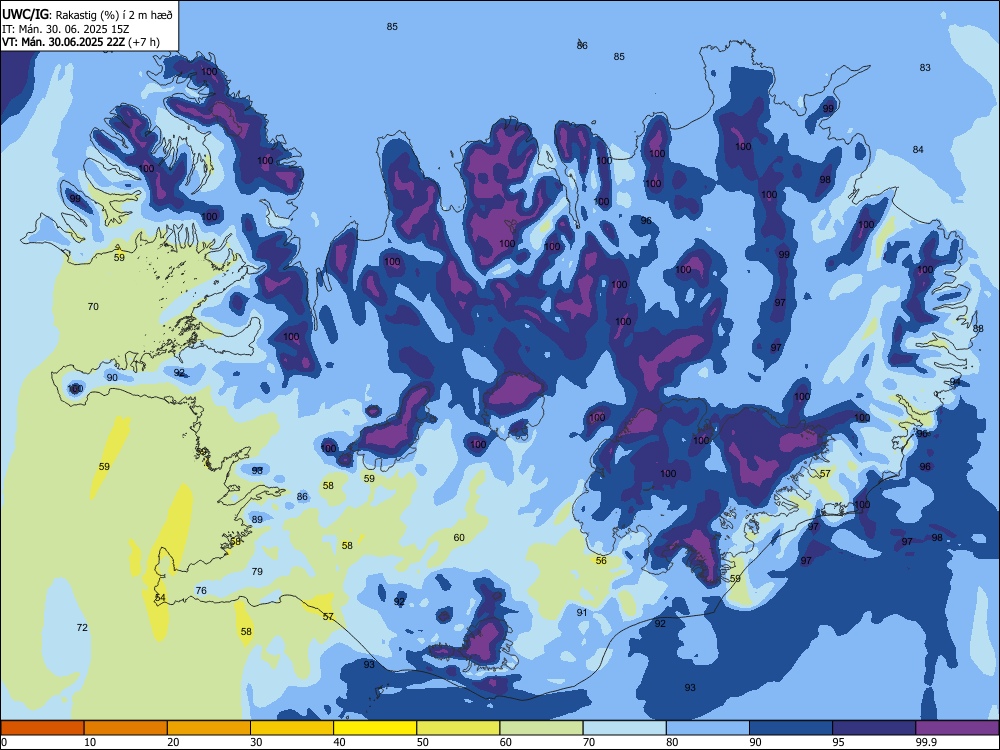Click the map value '79'

[257, 571]
